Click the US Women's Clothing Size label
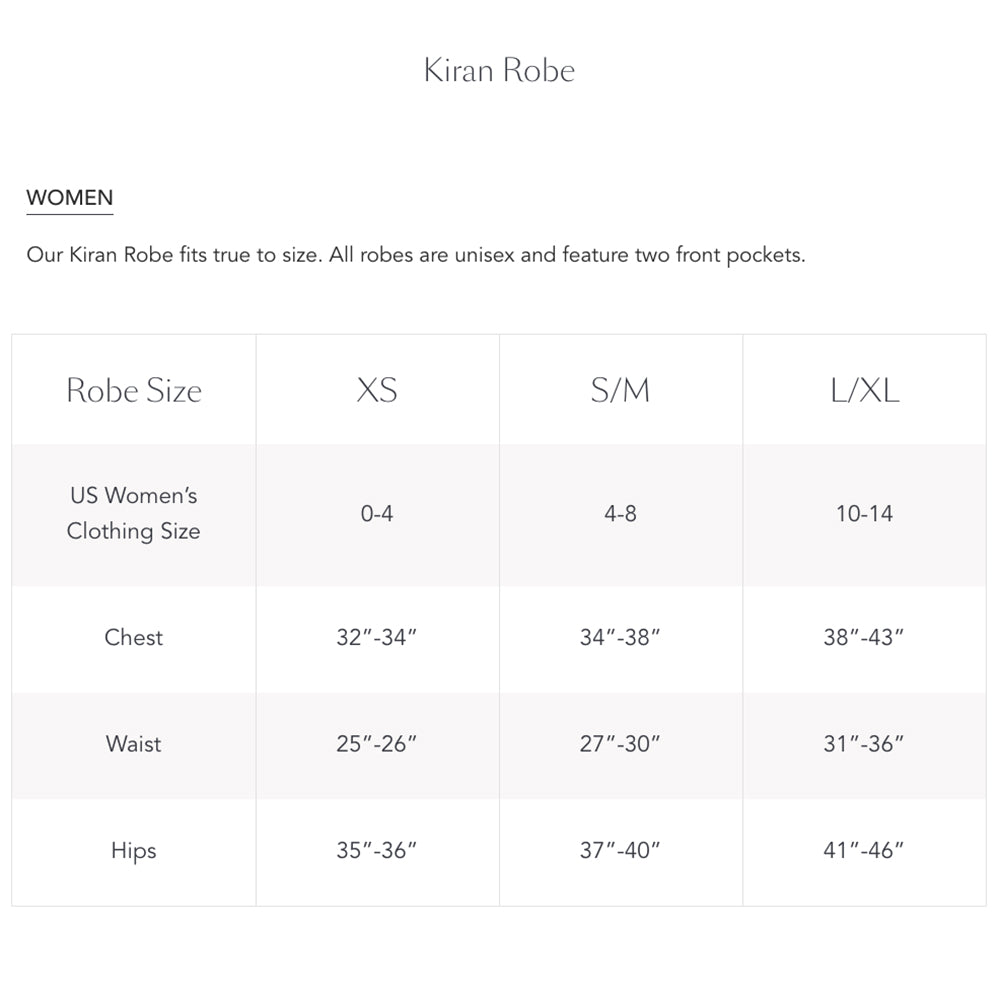Screen dimensions: 1000x1000 pos(134,514)
